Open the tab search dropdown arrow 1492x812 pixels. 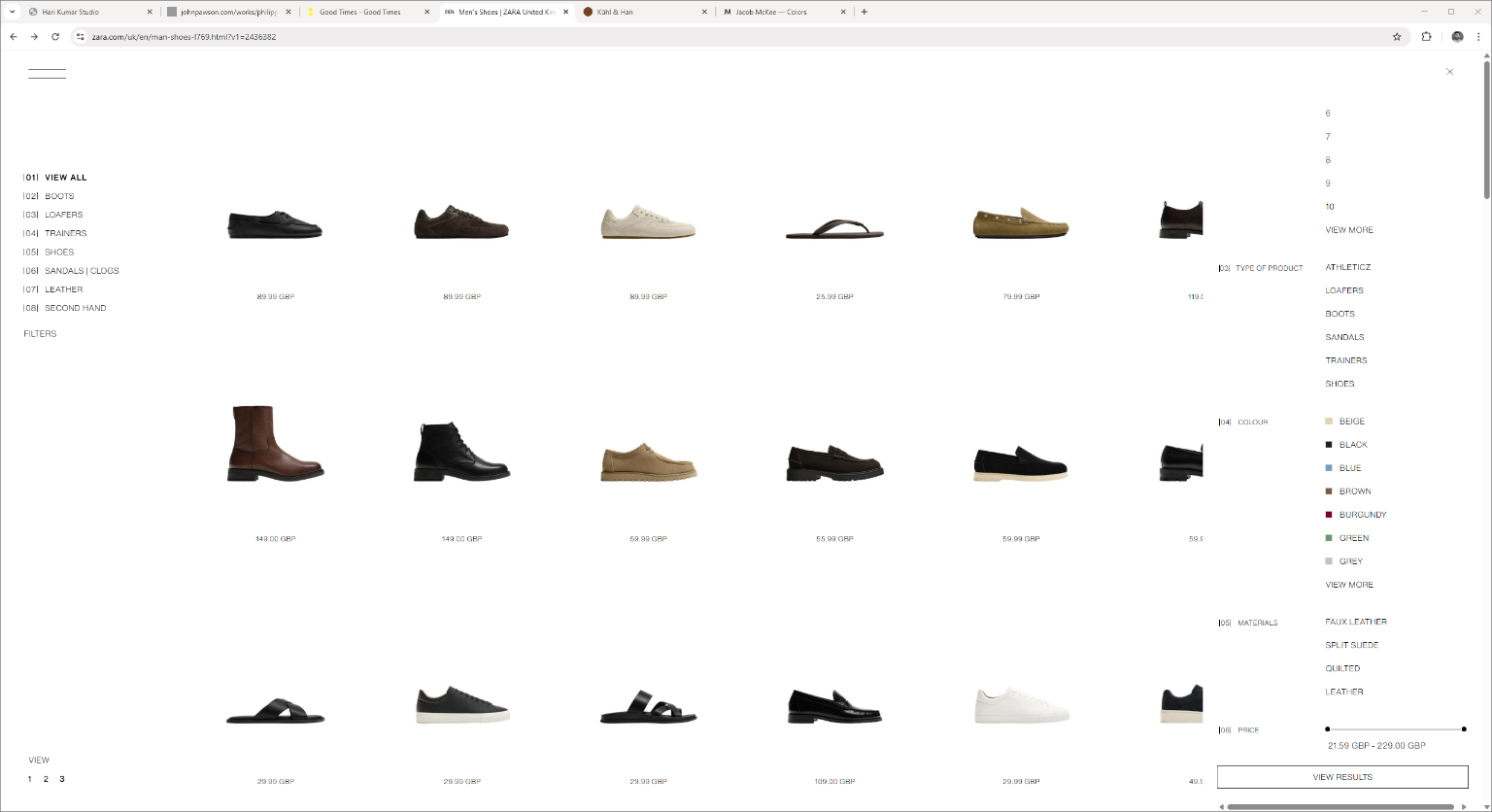(x=12, y=12)
